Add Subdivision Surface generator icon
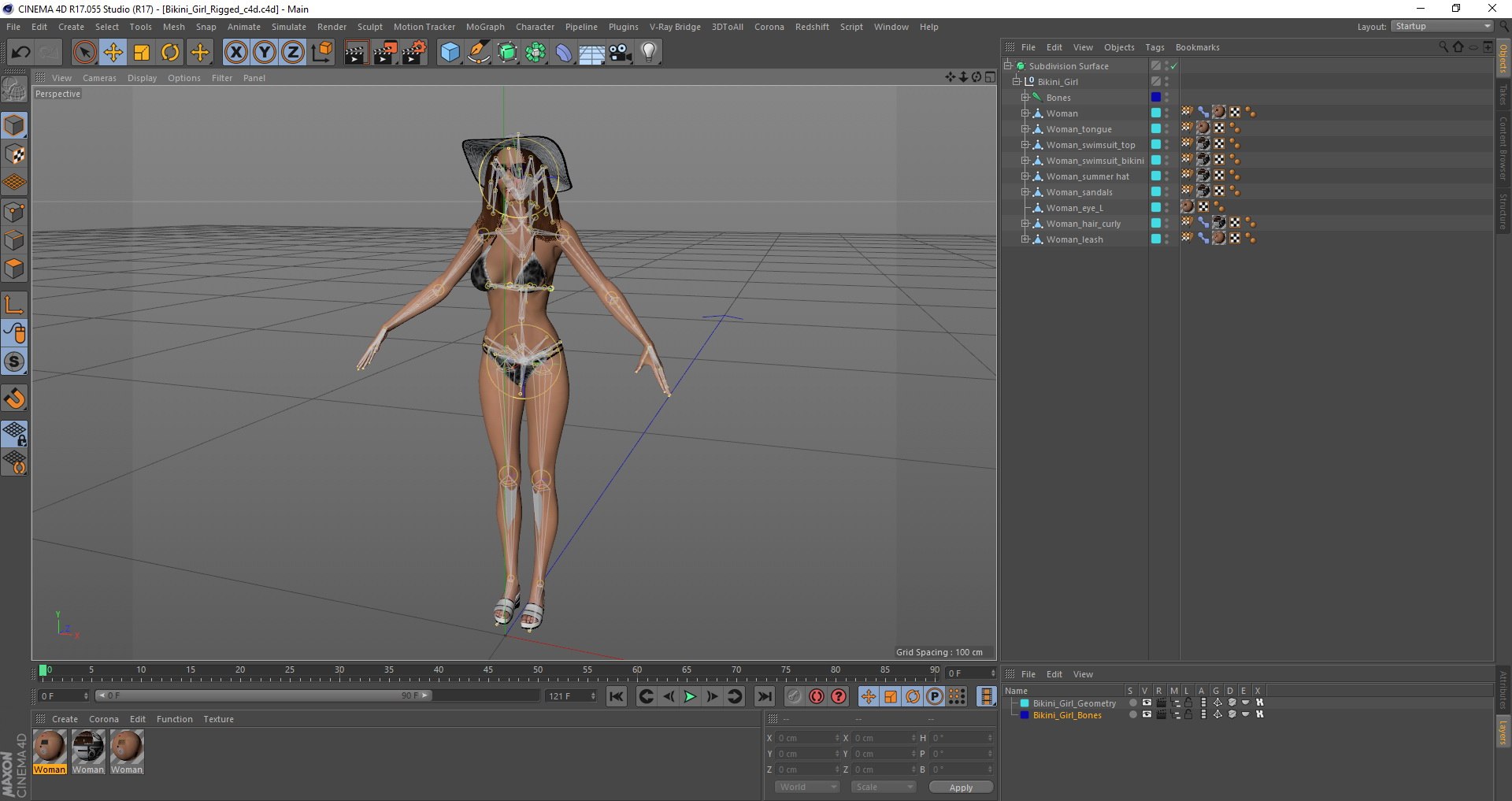This screenshot has height=801, width=1512. click(x=508, y=52)
